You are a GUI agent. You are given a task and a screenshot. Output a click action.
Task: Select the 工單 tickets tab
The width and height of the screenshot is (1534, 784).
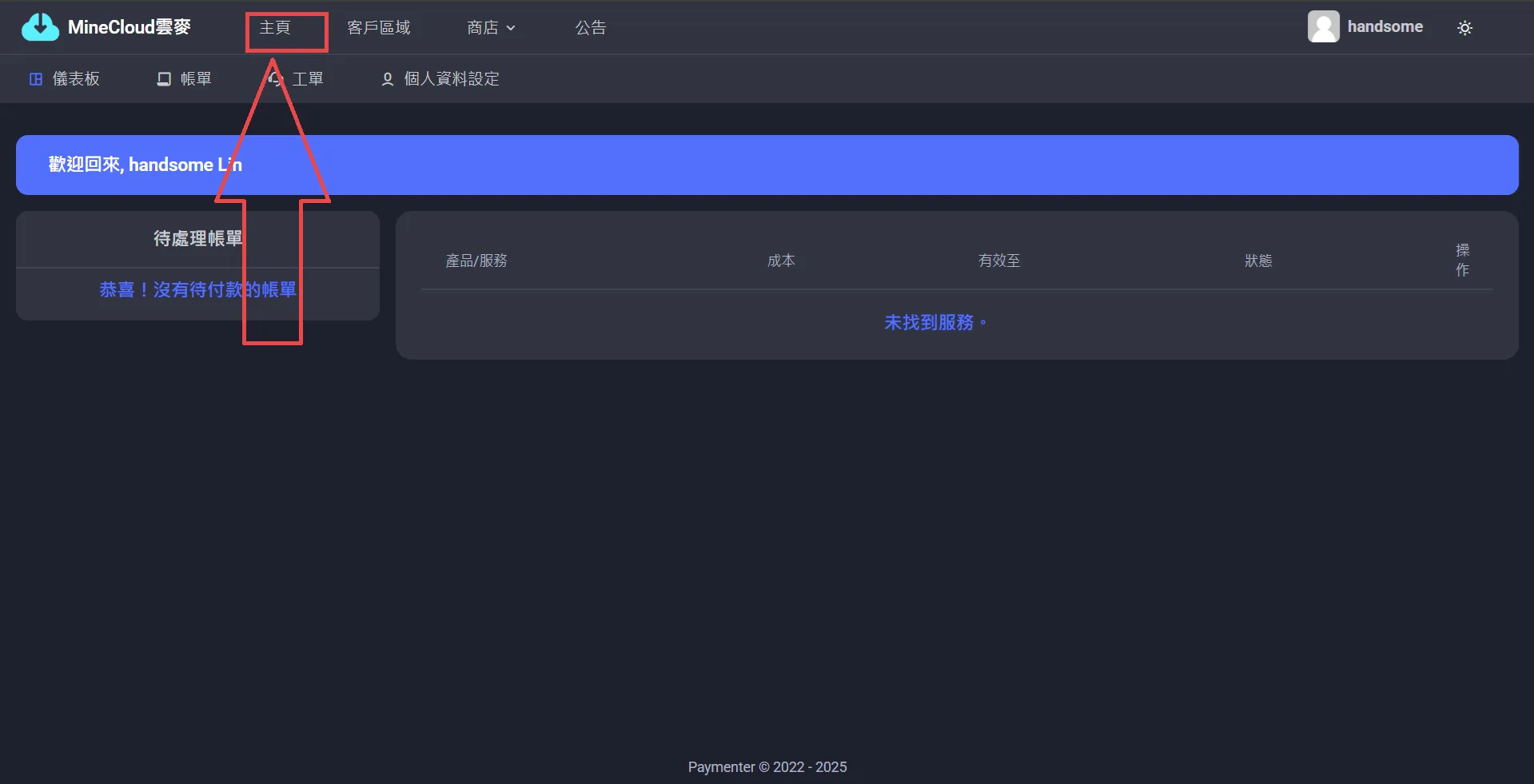click(308, 79)
